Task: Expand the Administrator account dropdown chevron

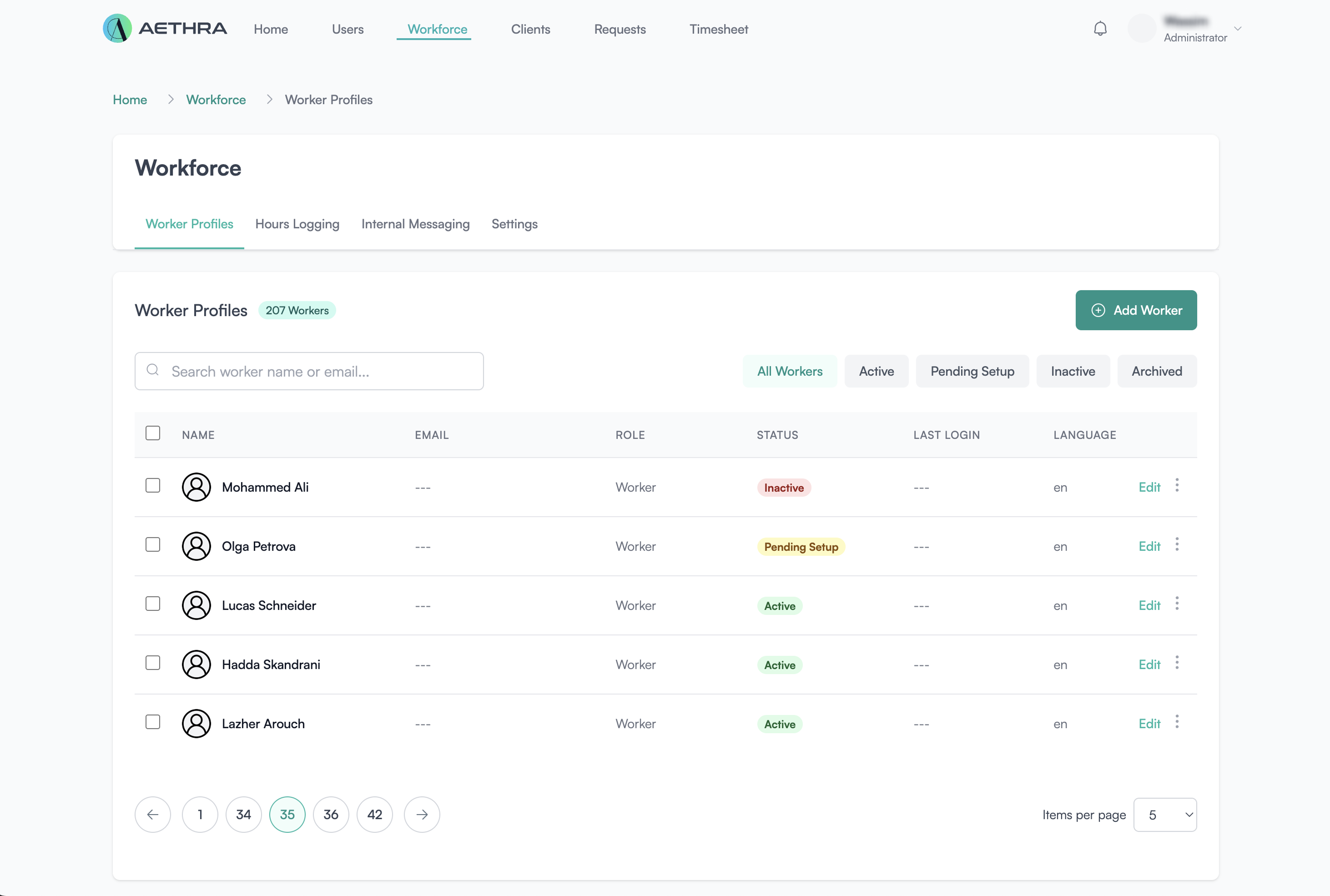Action: (x=1238, y=29)
